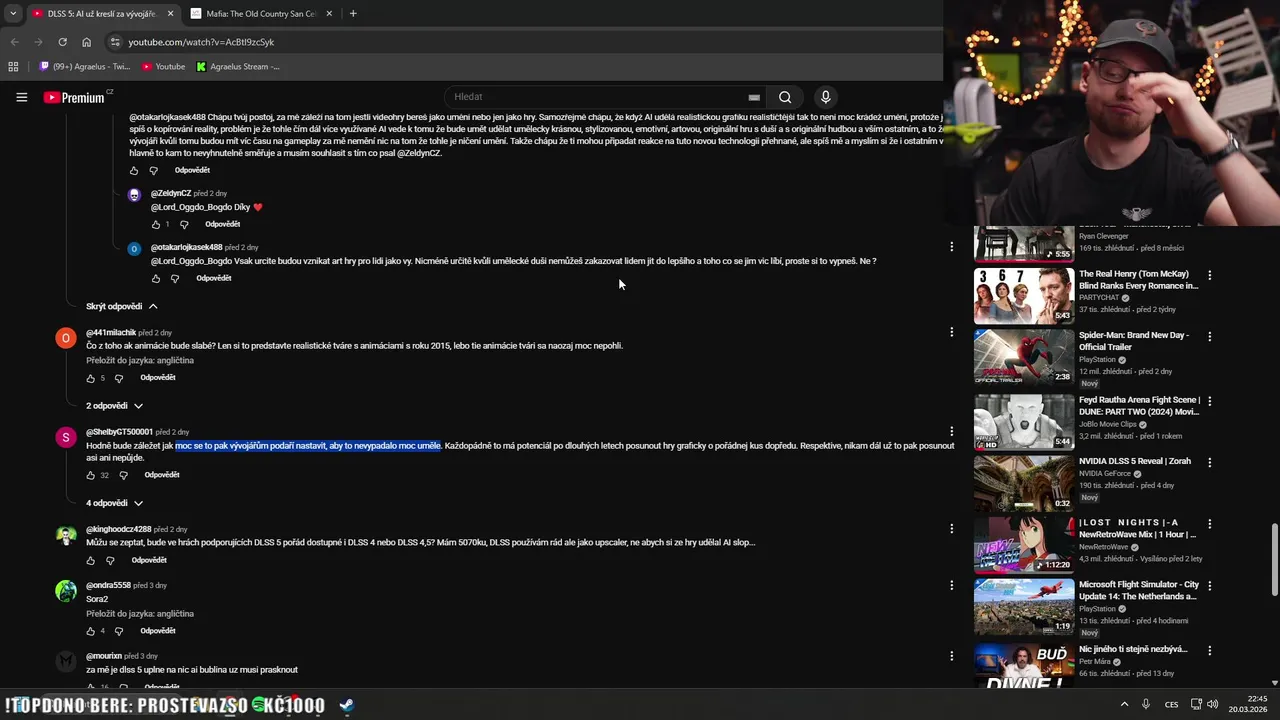The image size is (1280, 720).
Task: Dislike the @ondra5558 comment Sora2
Action: [119, 631]
